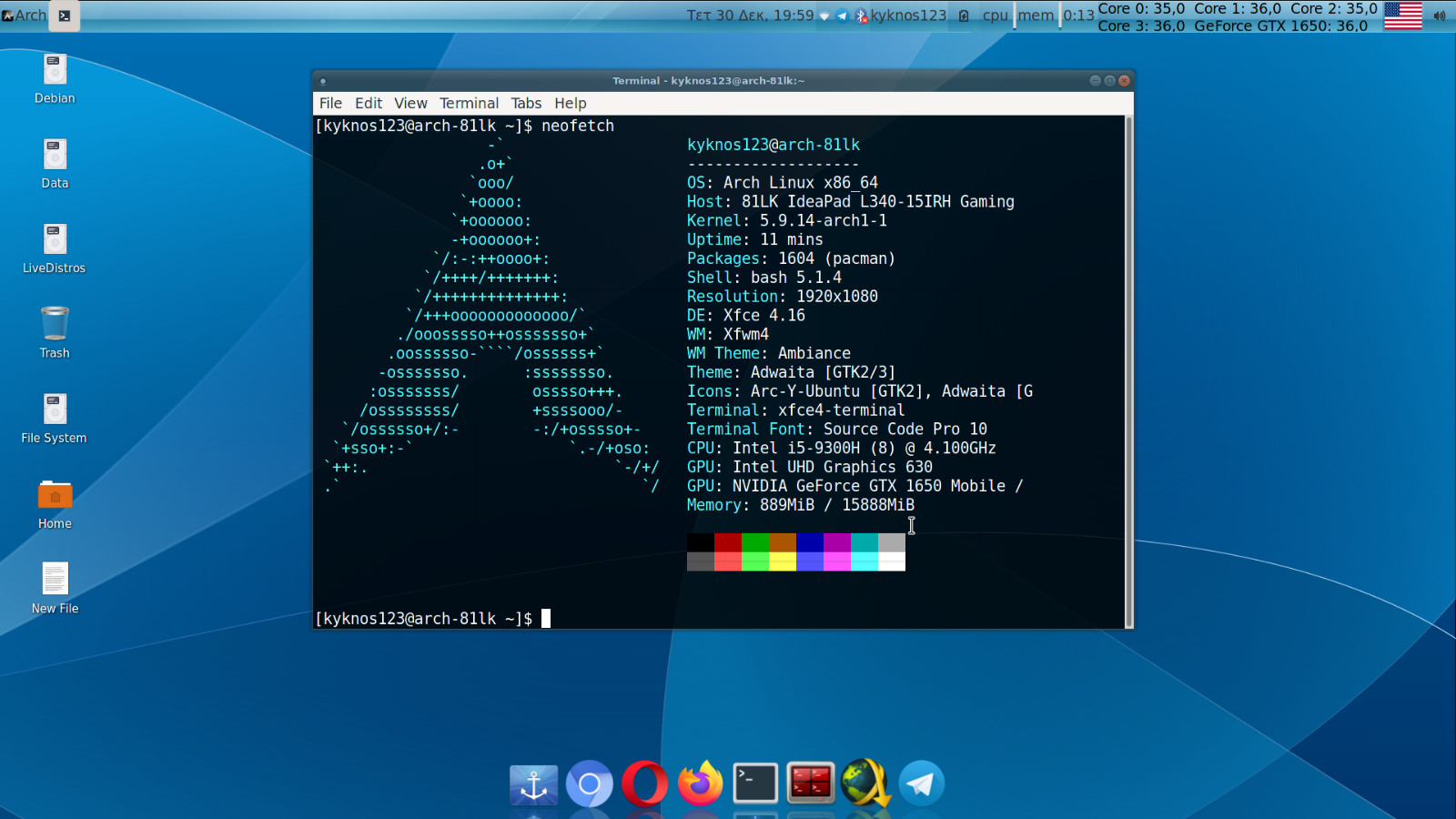Image resolution: width=1456 pixels, height=819 pixels.
Task: Open the terminal Help menu
Action: (x=571, y=103)
